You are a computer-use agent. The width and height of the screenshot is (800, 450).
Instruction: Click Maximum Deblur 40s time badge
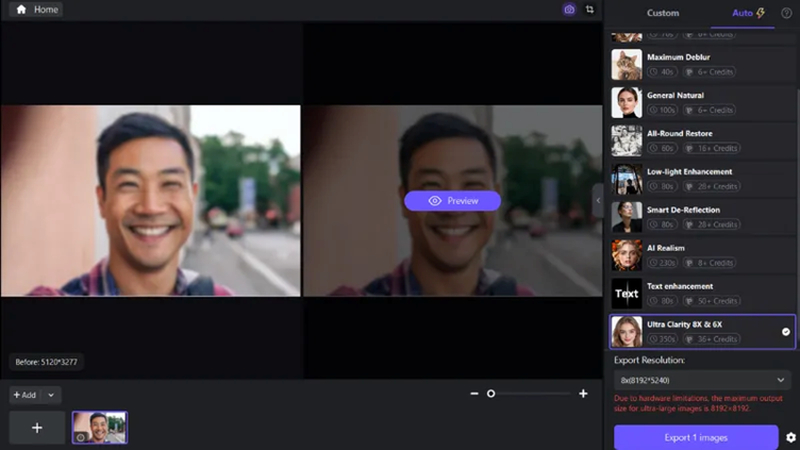pyautogui.click(x=662, y=72)
